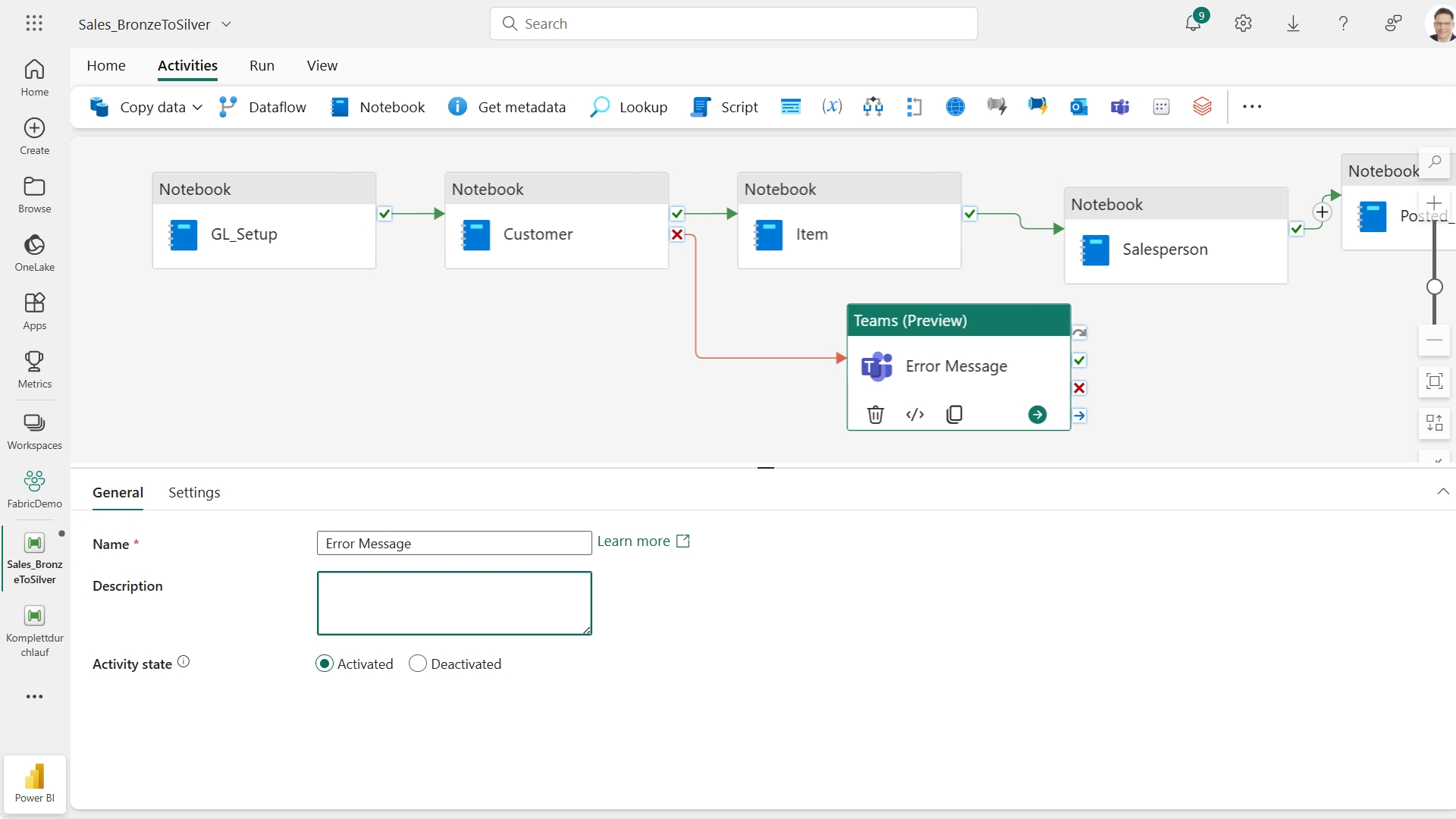This screenshot has height=819, width=1456.
Task: Expand the Sales_BronzeToSilver pipeline dropdown
Action: pyautogui.click(x=227, y=23)
